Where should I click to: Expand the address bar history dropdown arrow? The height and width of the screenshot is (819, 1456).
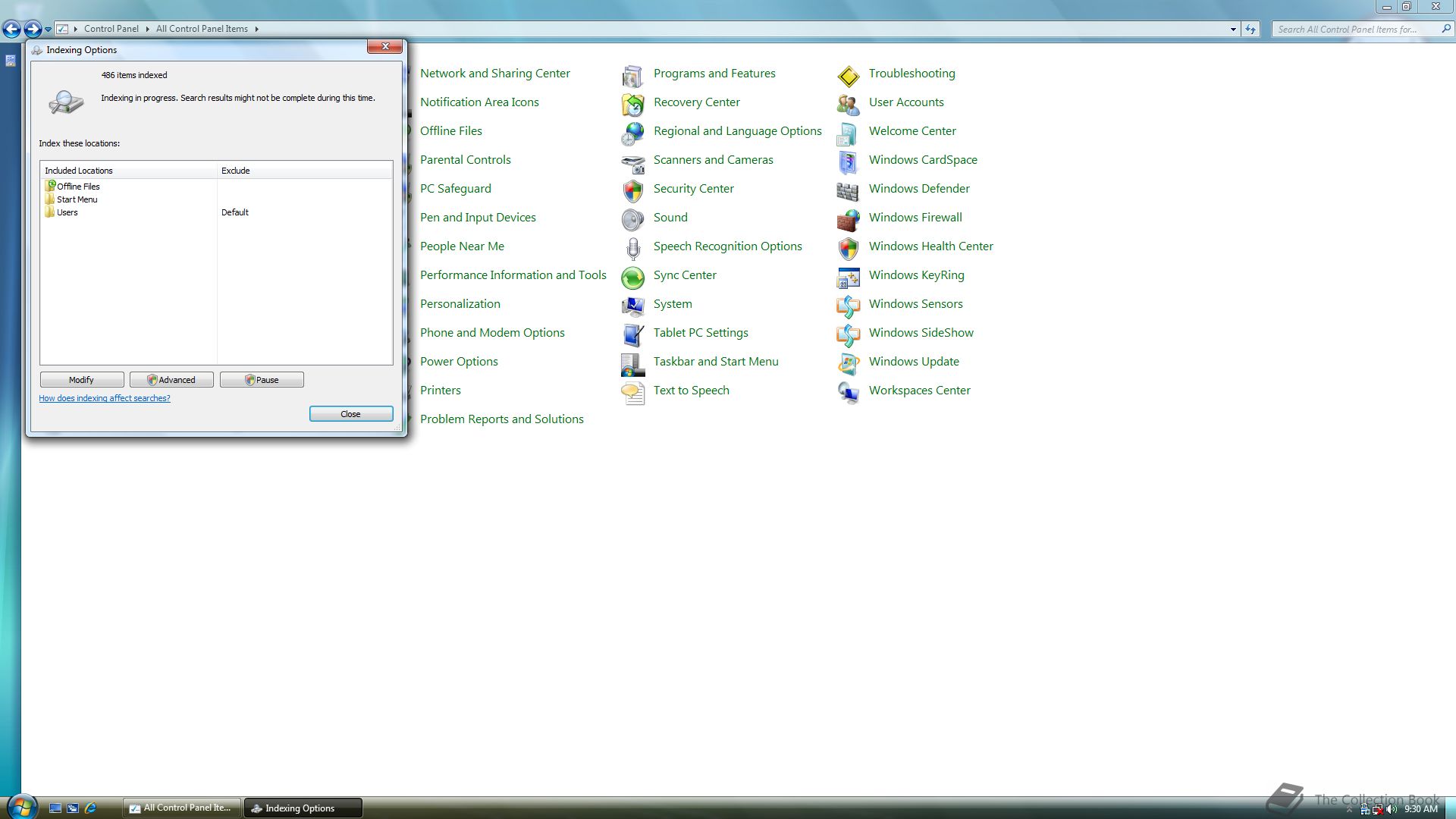pyautogui.click(x=1233, y=30)
